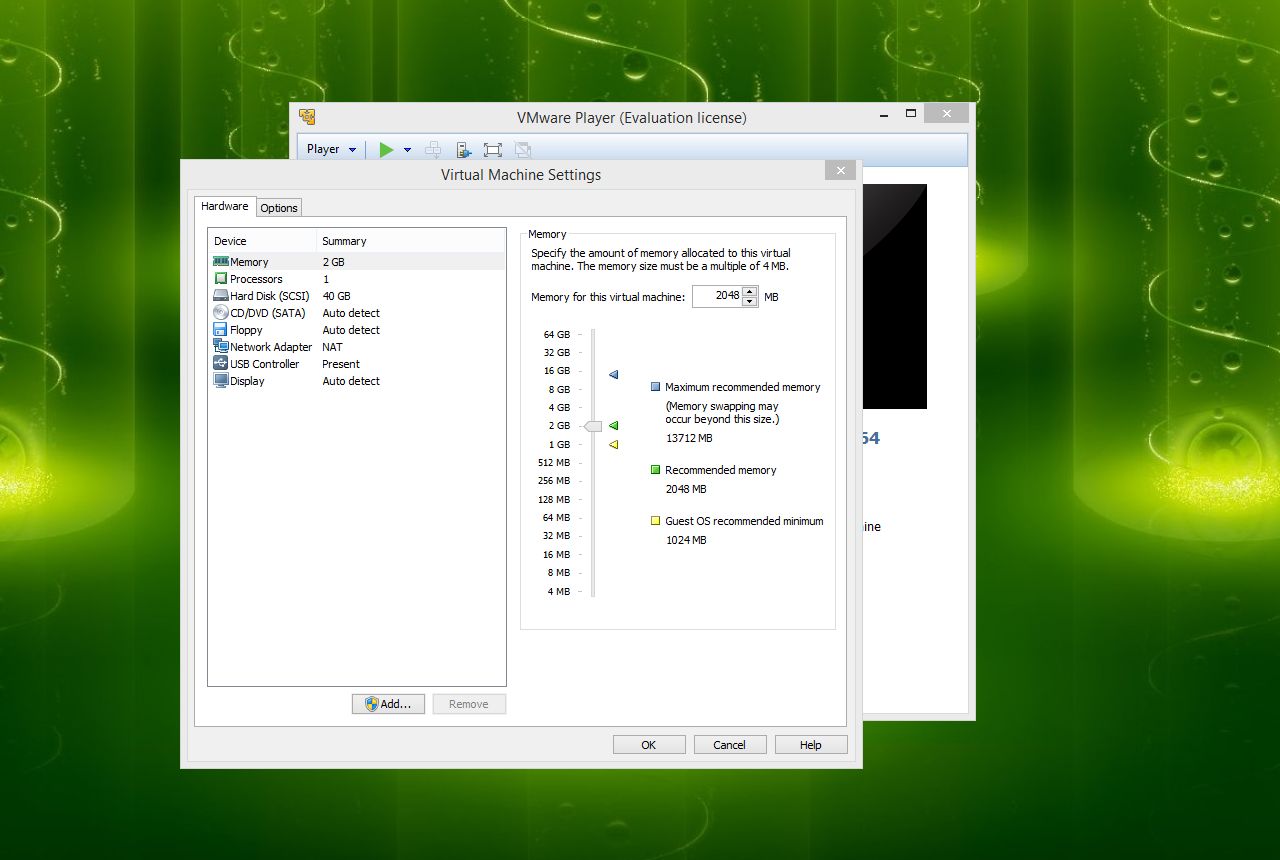This screenshot has width=1280, height=860.
Task: Switch to the Options tab
Action: click(279, 208)
